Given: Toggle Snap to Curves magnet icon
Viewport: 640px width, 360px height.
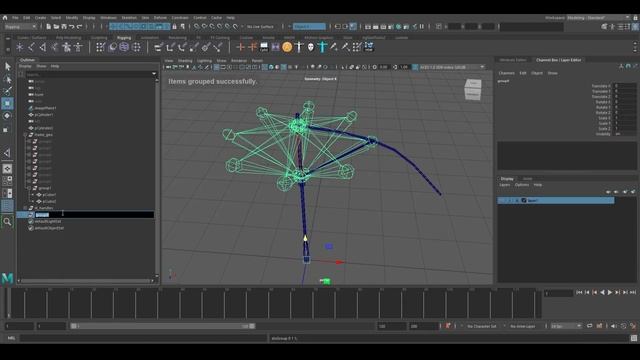Looking at the screenshot, I should click(x=204, y=27).
